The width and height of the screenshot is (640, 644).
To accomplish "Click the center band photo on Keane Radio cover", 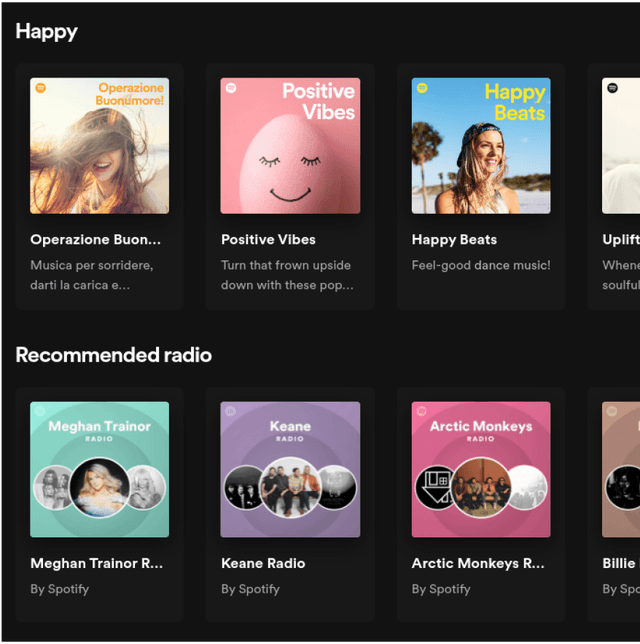I will pyautogui.click(x=290, y=487).
